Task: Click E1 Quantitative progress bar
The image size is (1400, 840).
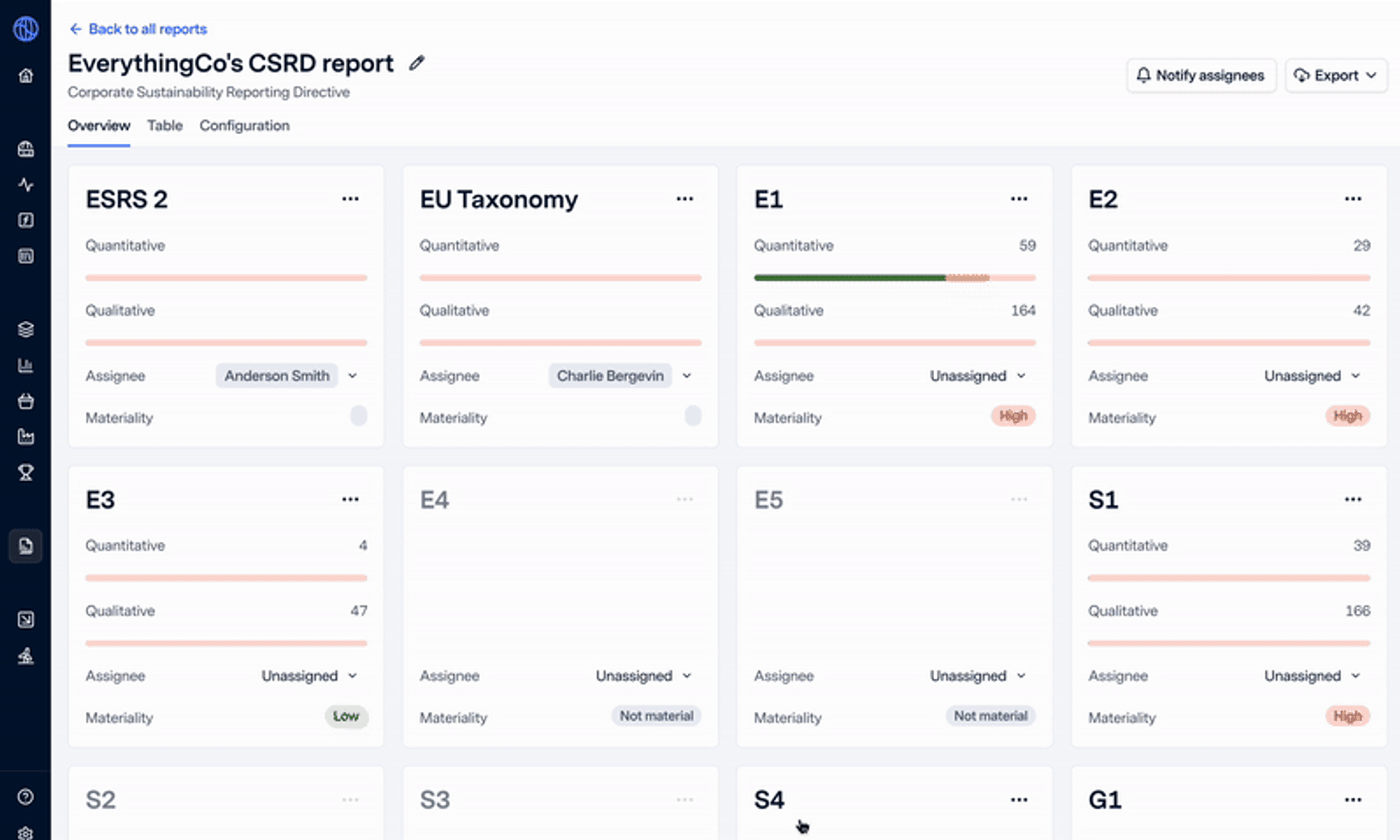Action: [894, 278]
